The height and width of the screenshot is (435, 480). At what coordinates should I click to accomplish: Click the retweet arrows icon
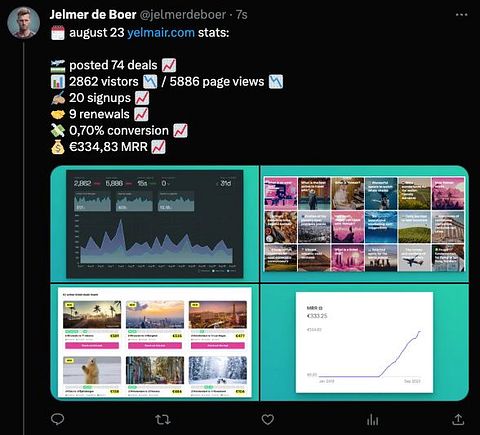[x=163, y=419]
